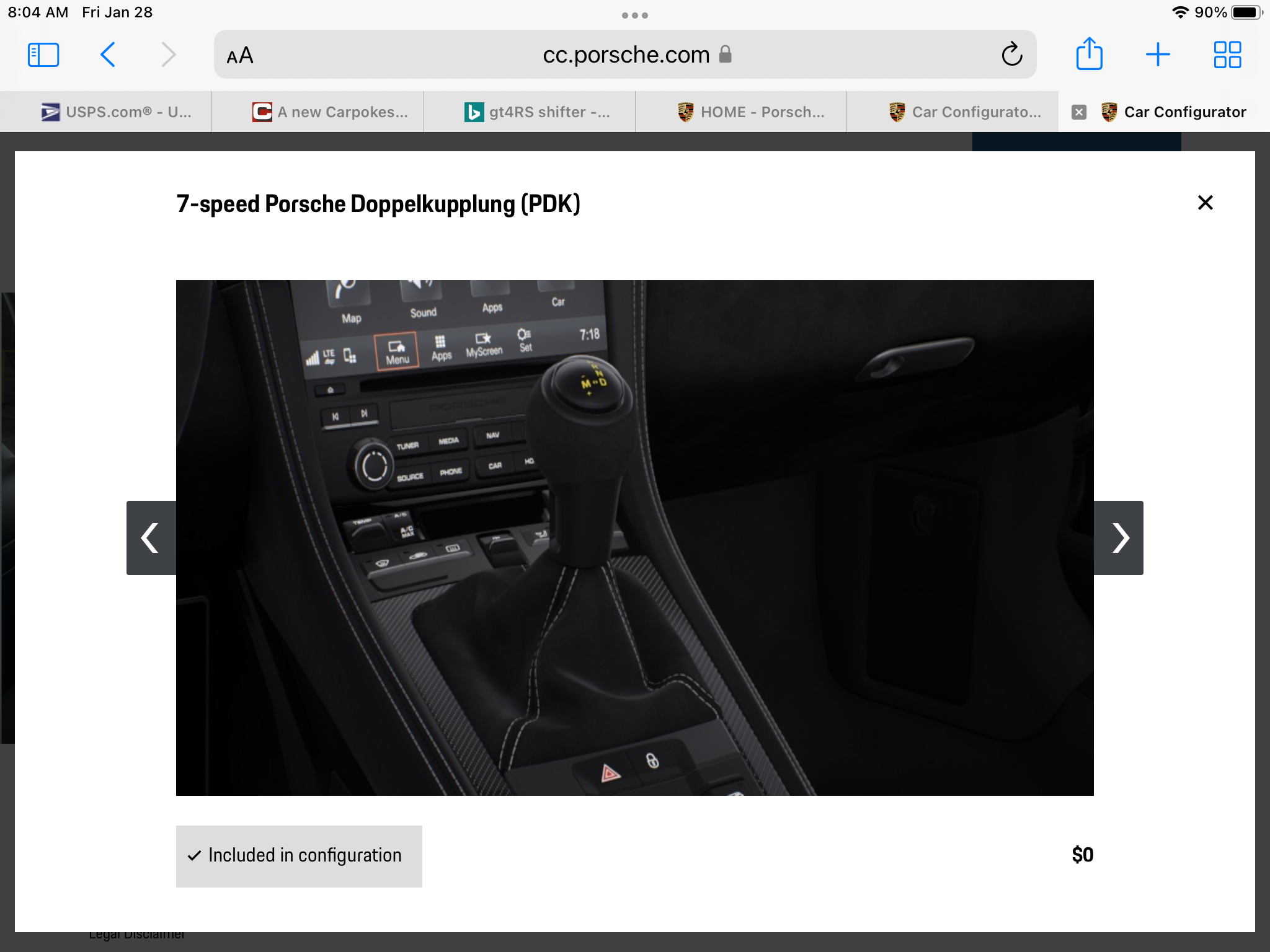Viewport: 1270px width, 952px height.
Task: Toggle the Included in configuration button
Action: (x=299, y=856)
